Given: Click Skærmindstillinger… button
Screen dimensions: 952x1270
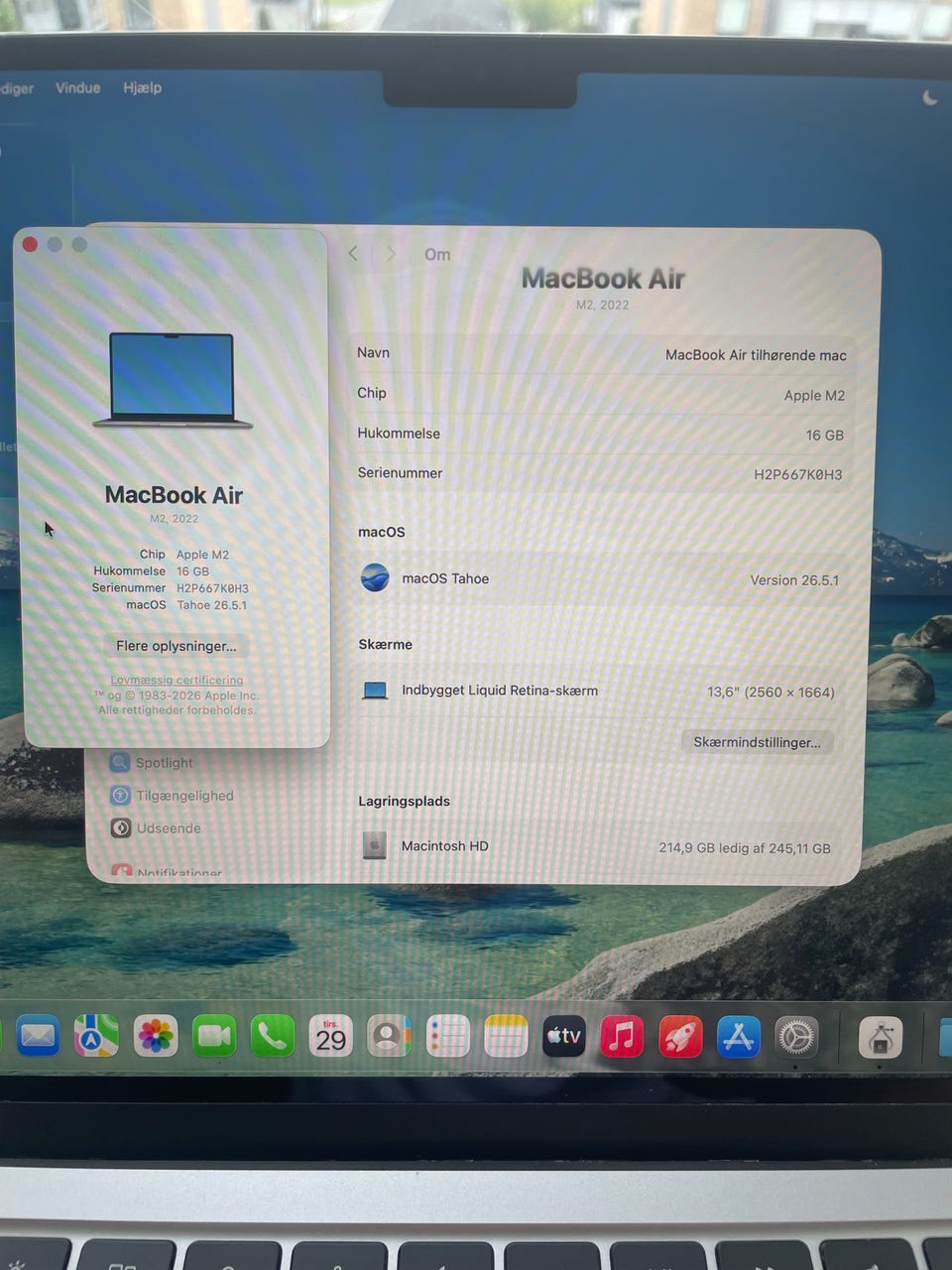Looking at the screenshot, I should (757, 742).
